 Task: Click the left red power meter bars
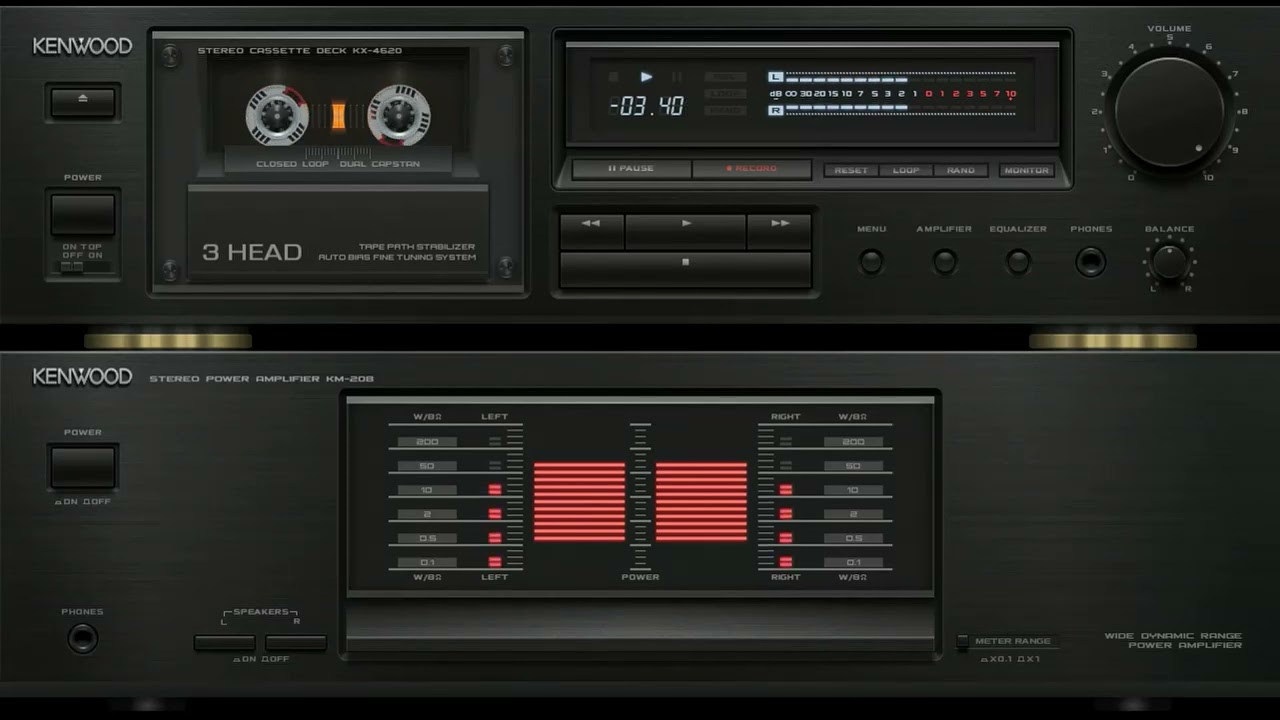579,502
